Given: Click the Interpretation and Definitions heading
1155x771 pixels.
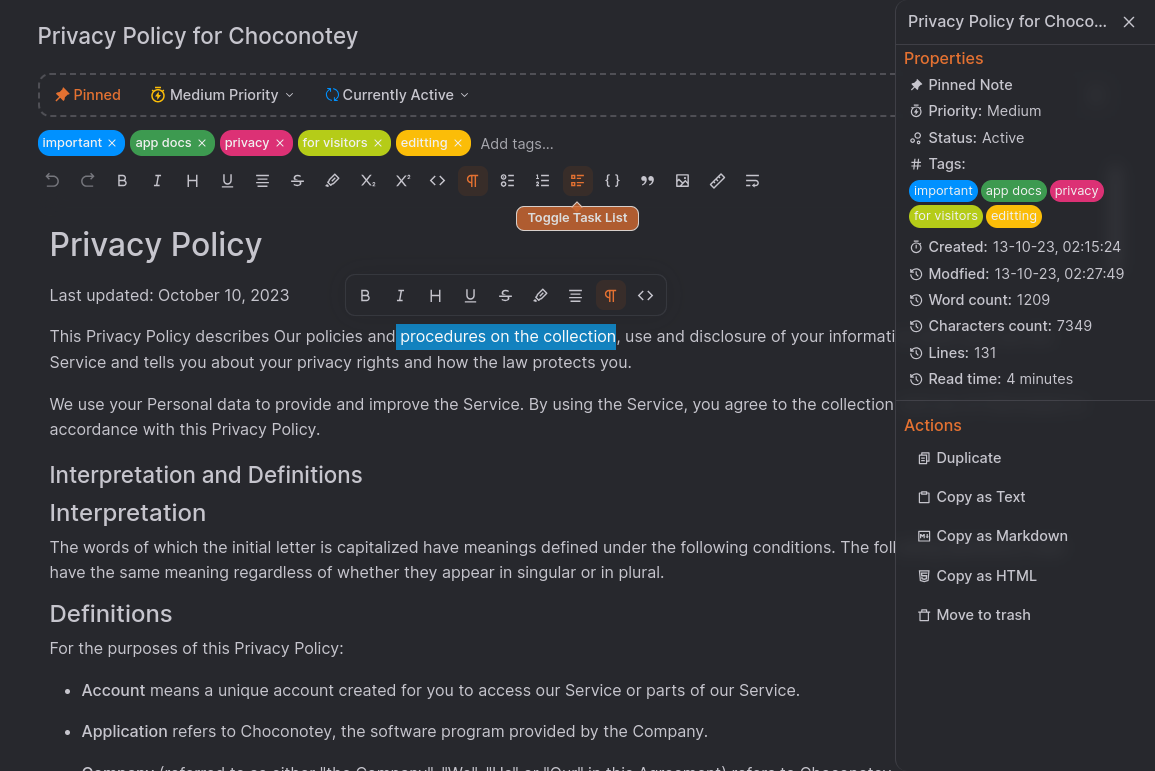Looking at the screenshot, I should [x=206, y=475].
